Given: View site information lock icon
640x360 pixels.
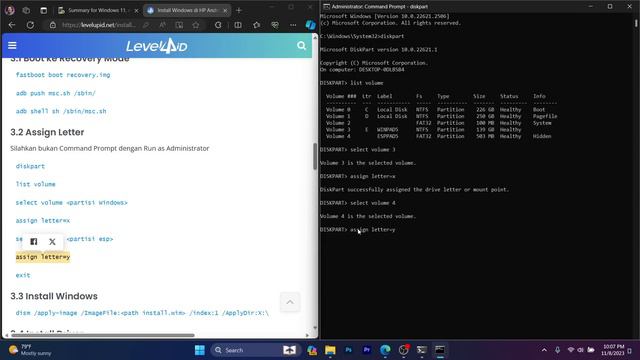Looking at the screenshot, I should 53,25.
